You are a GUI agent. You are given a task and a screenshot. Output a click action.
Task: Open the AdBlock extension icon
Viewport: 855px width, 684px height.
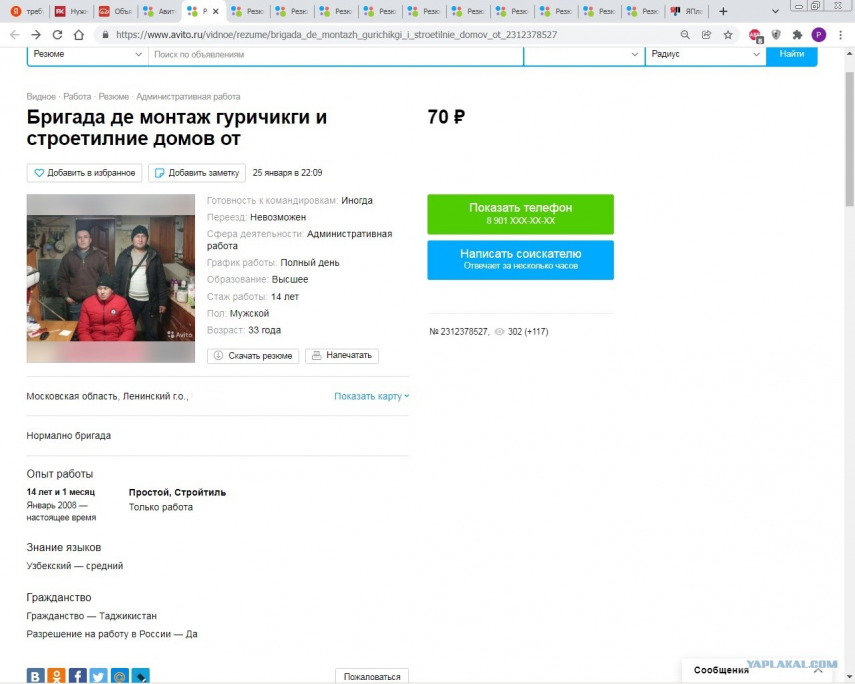(753, 33)
